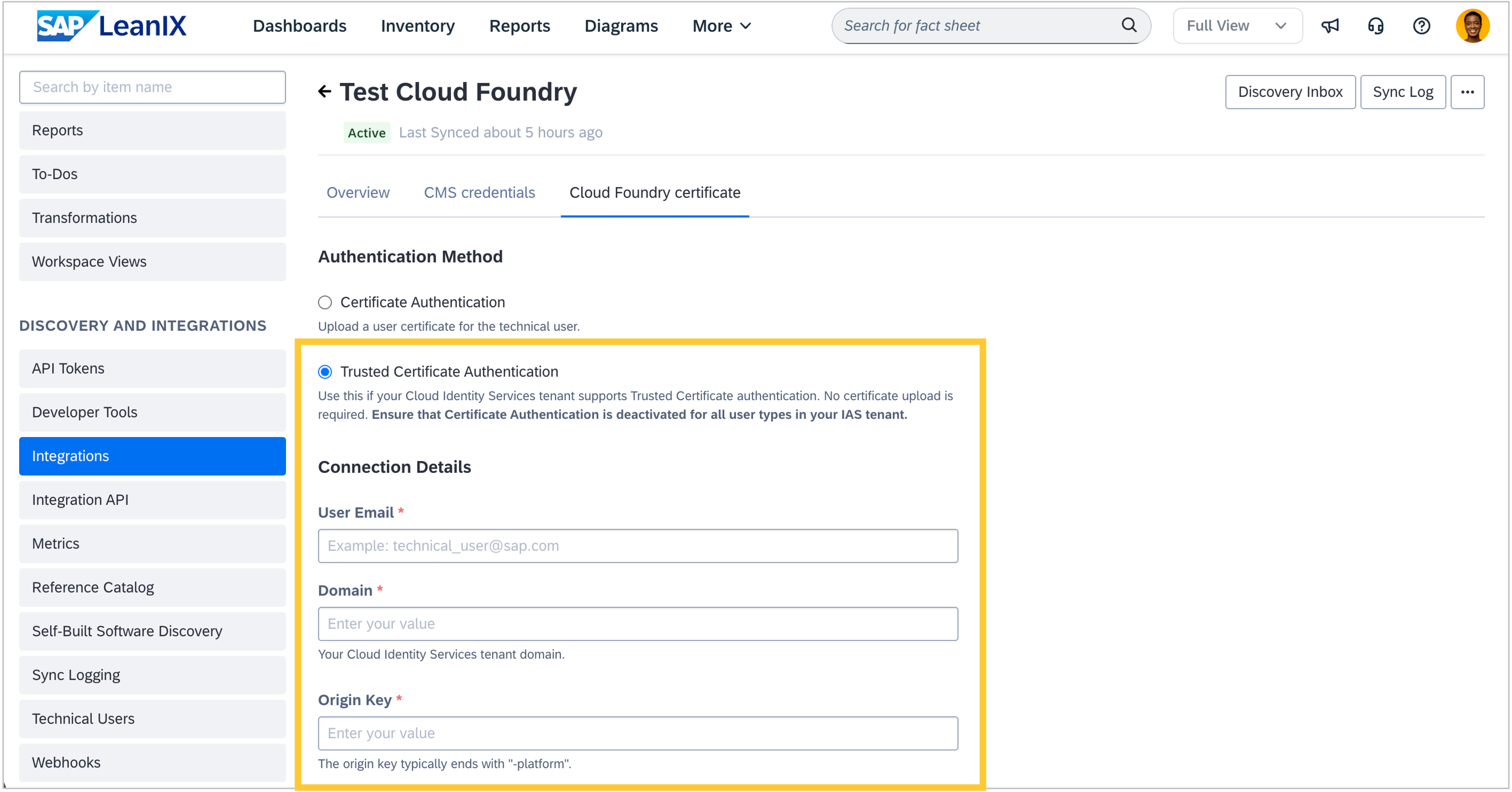Switch to the CMS credentials tab
Viewport: 1512px width, 792px height.
tap(479, 192)
